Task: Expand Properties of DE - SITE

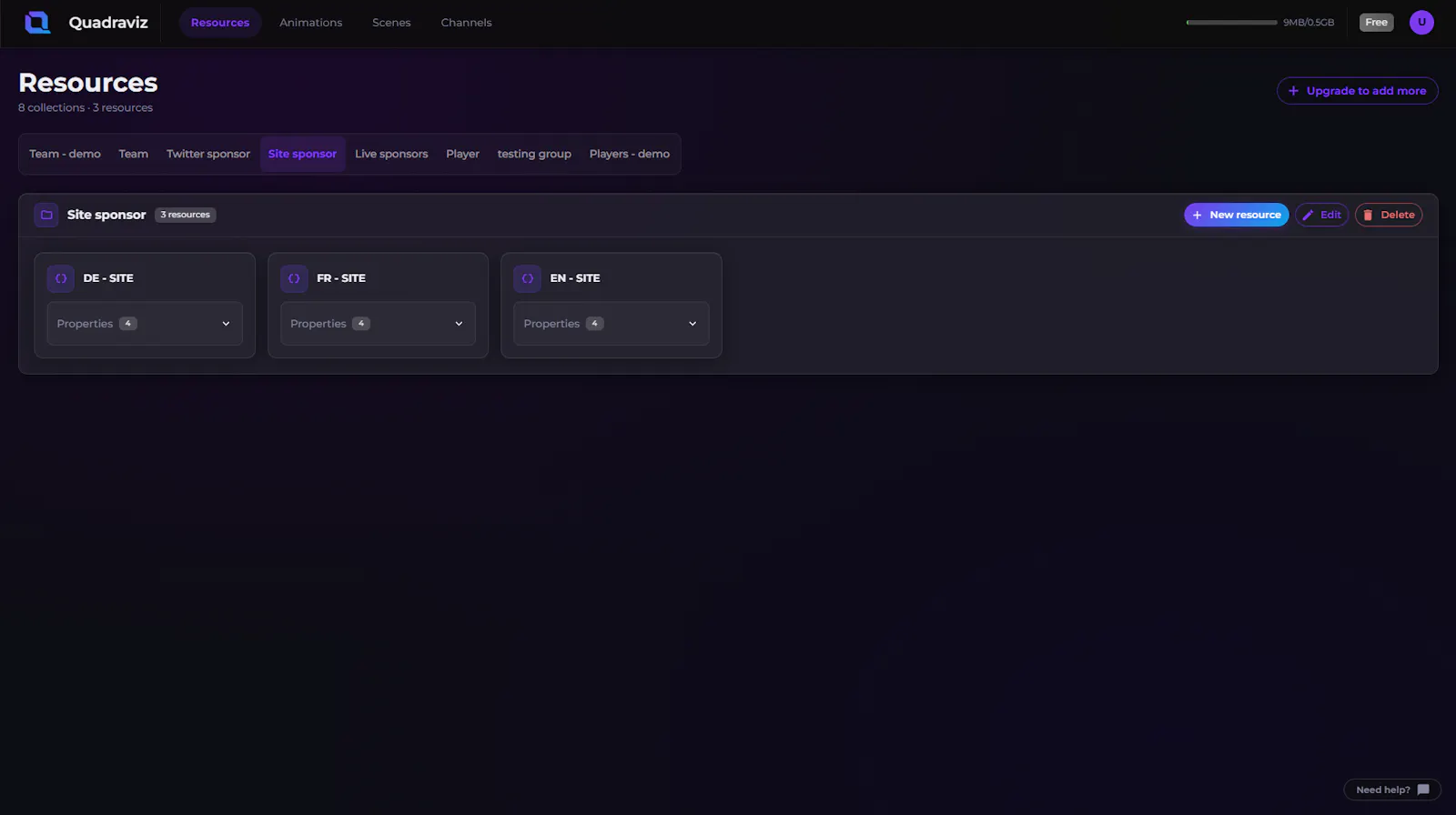Action: 145,324
